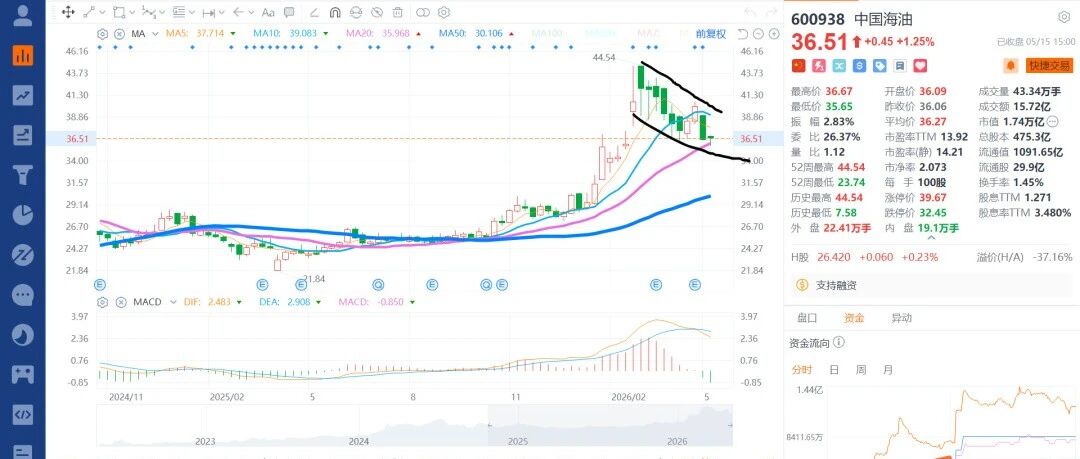Expand wave pattern tool options arrow
Screen dimensions: 1080x459
162,12
